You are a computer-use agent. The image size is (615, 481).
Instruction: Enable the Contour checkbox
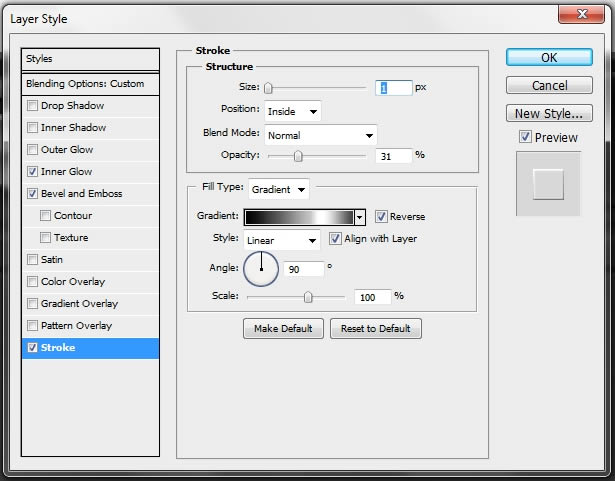[x=45, y=215]
